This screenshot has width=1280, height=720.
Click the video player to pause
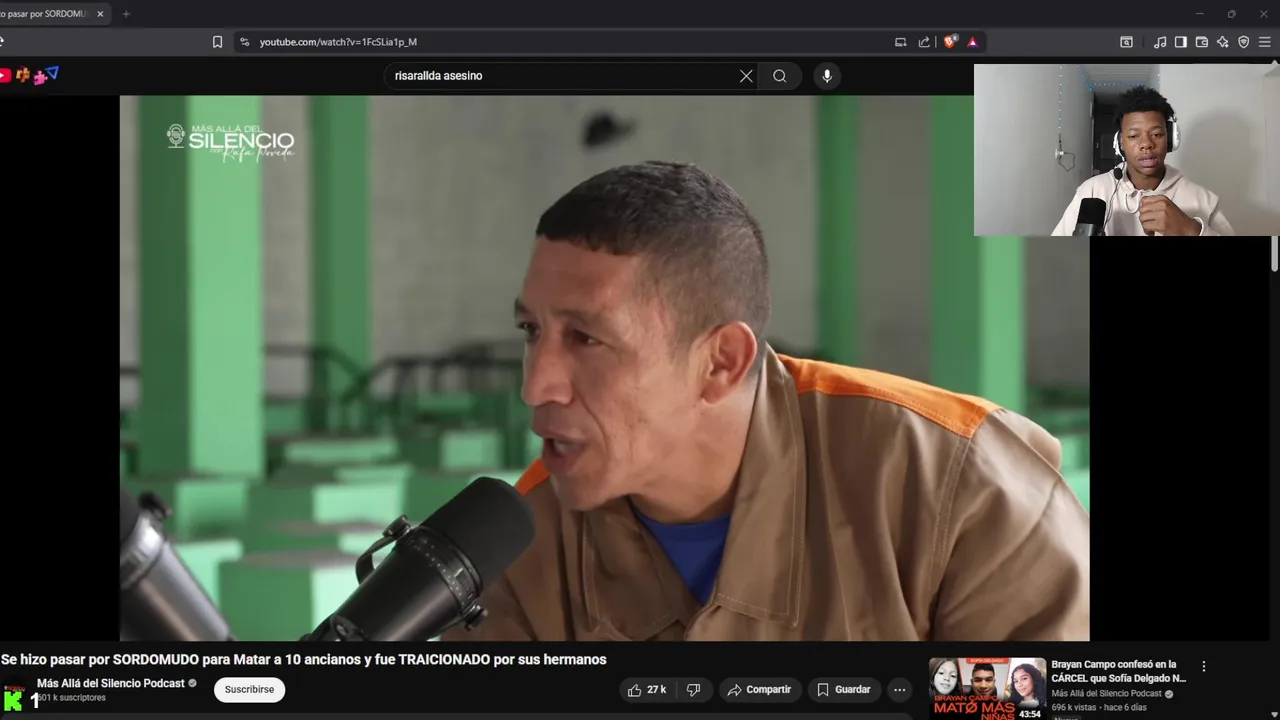pos(604,368)
